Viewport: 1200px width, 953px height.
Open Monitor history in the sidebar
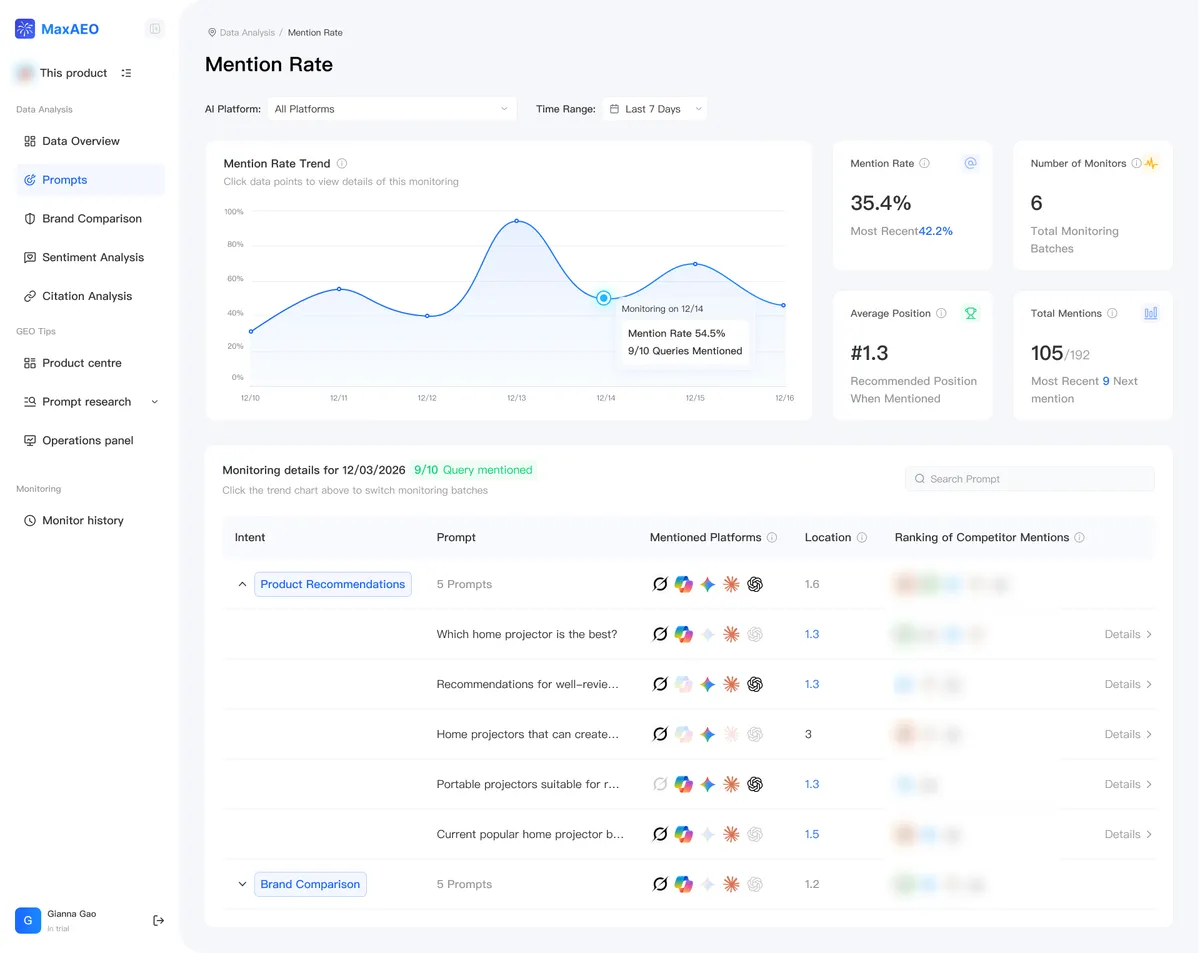[x=90, y=521]
